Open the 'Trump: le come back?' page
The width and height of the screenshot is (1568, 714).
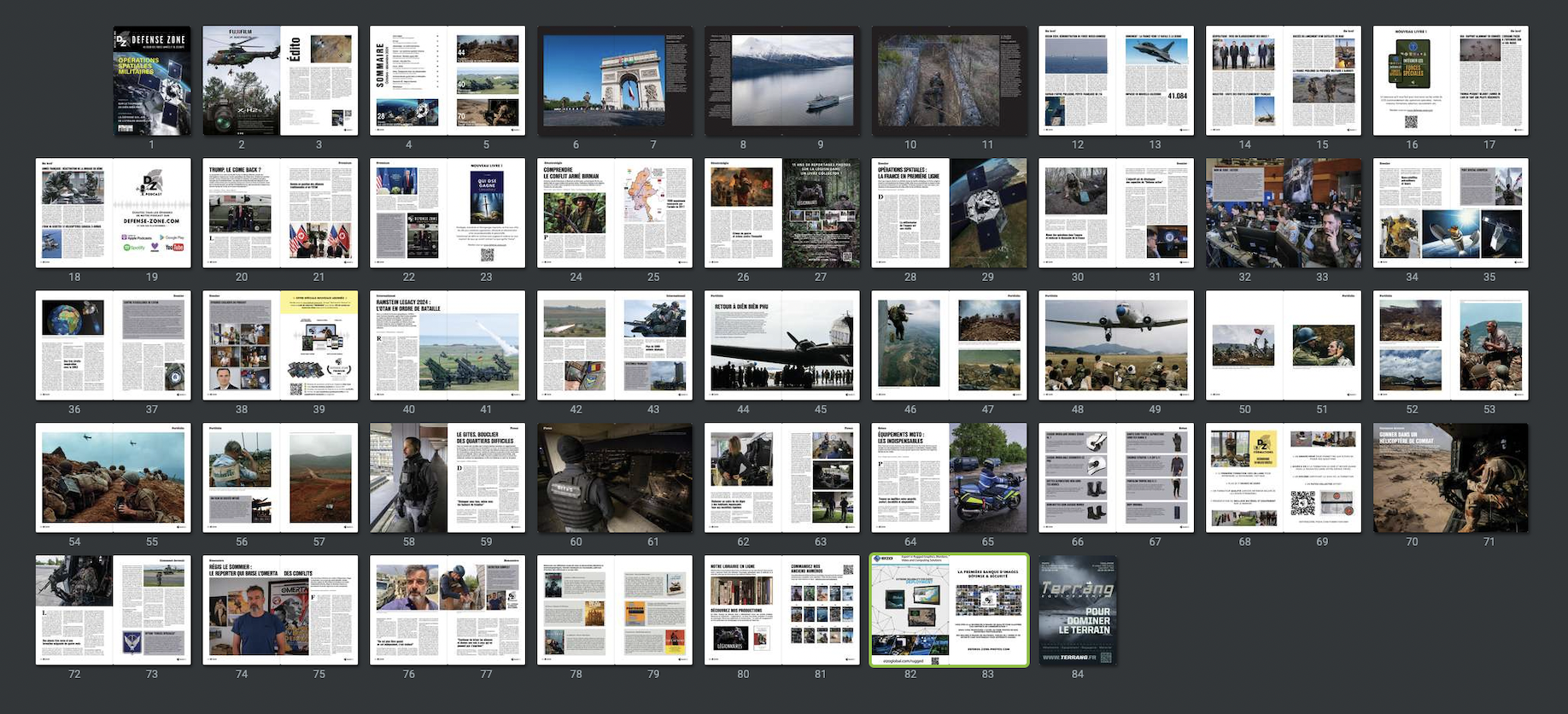click(242, 213)
